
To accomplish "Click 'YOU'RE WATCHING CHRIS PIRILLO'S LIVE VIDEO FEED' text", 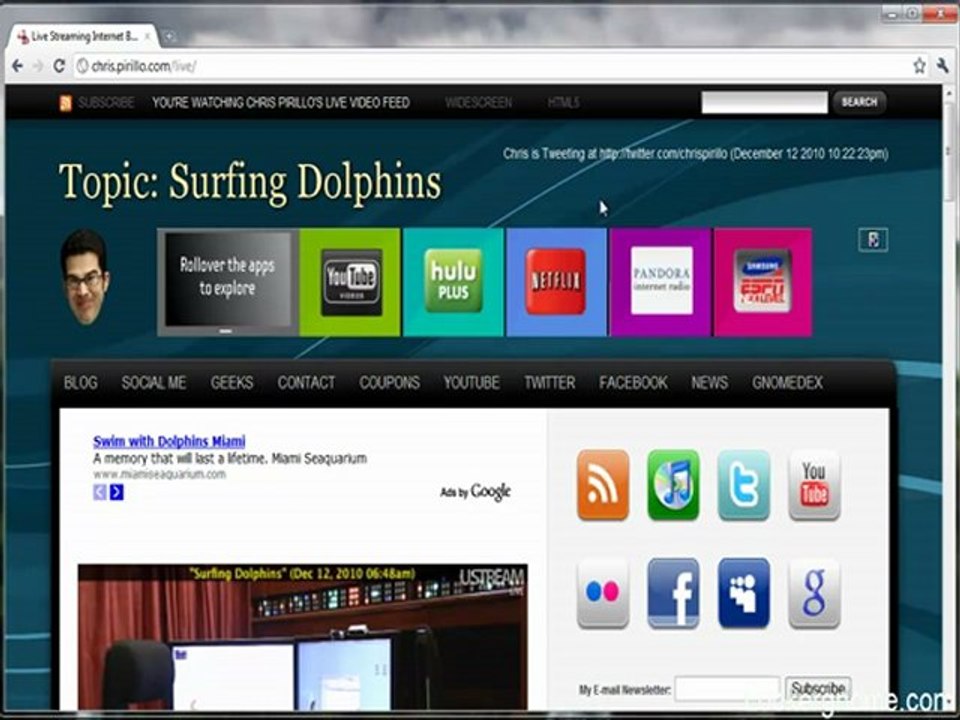I will point(281,103).
